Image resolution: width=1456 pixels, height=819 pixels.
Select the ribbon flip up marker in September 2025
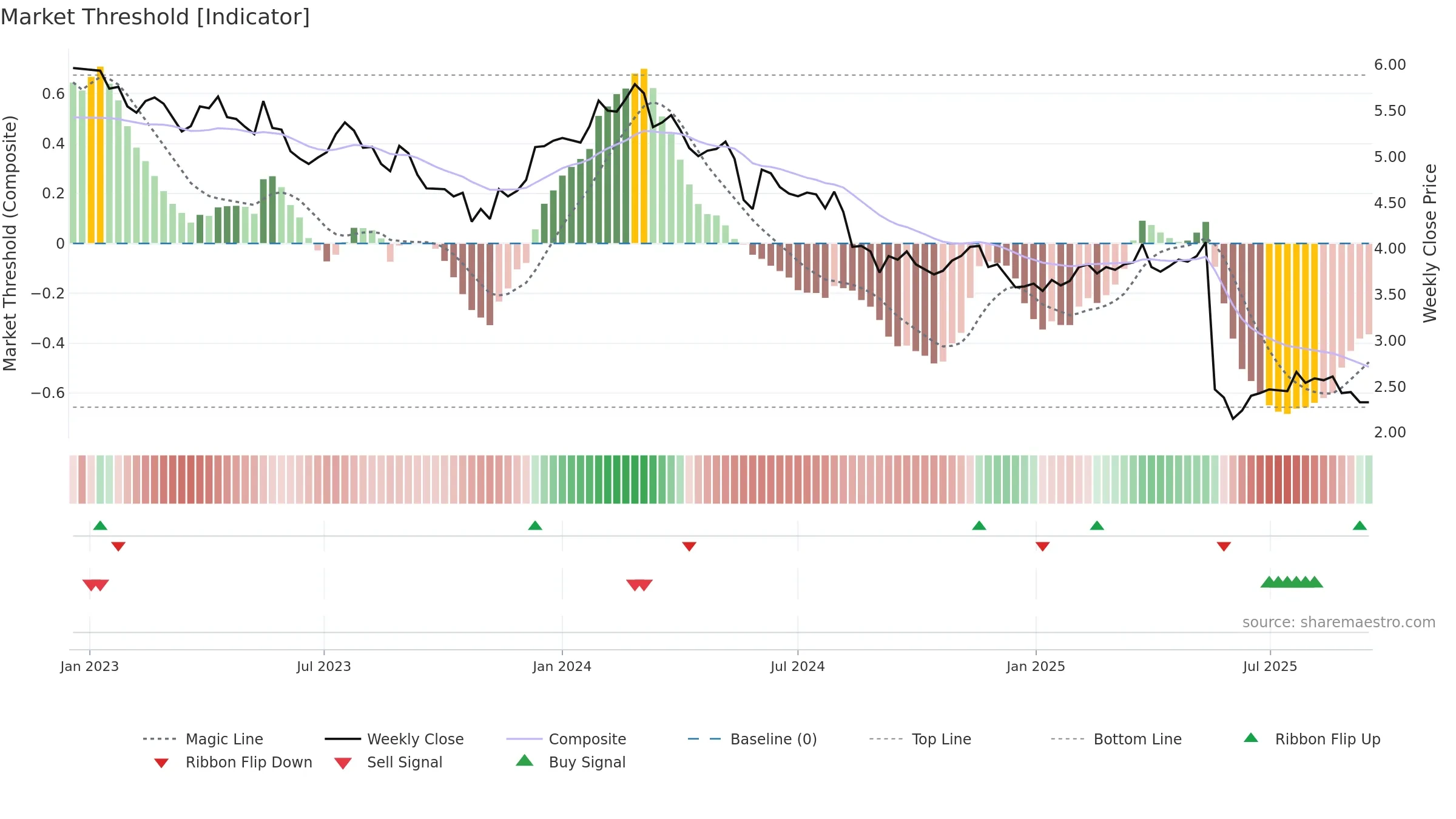(x=1360, y=525)
